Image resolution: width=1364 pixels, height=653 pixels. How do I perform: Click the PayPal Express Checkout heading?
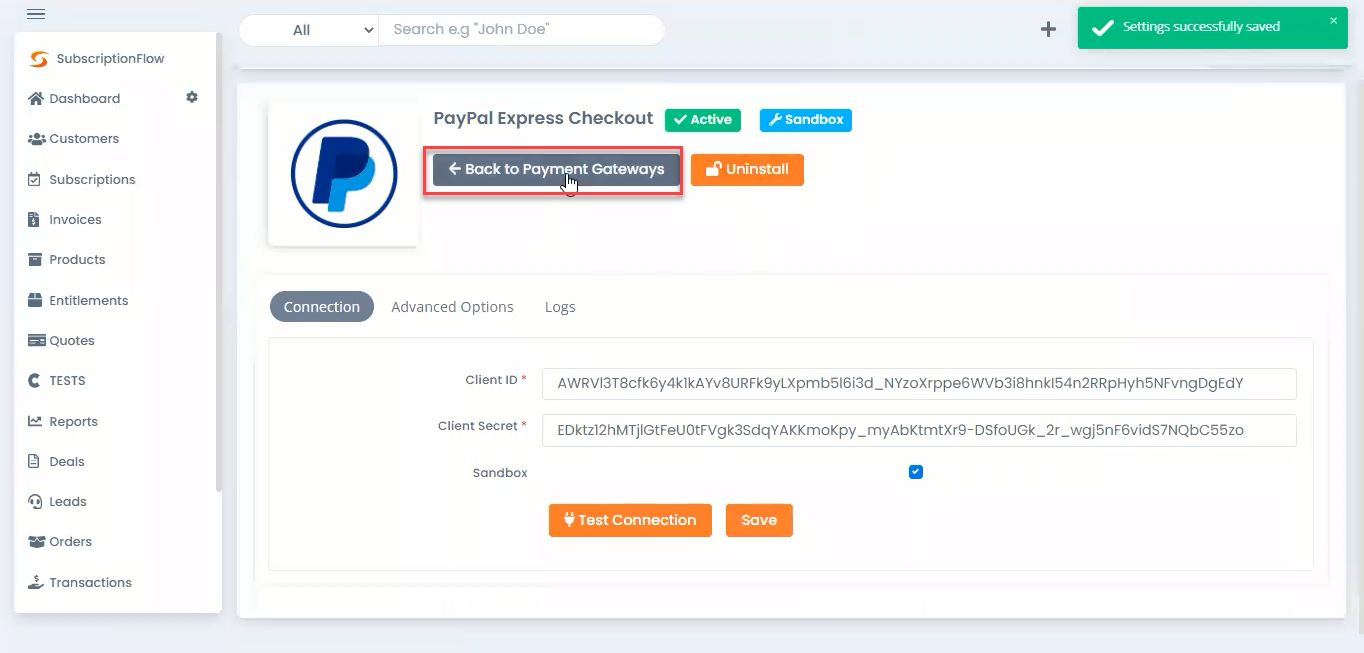tap(543, 118)
